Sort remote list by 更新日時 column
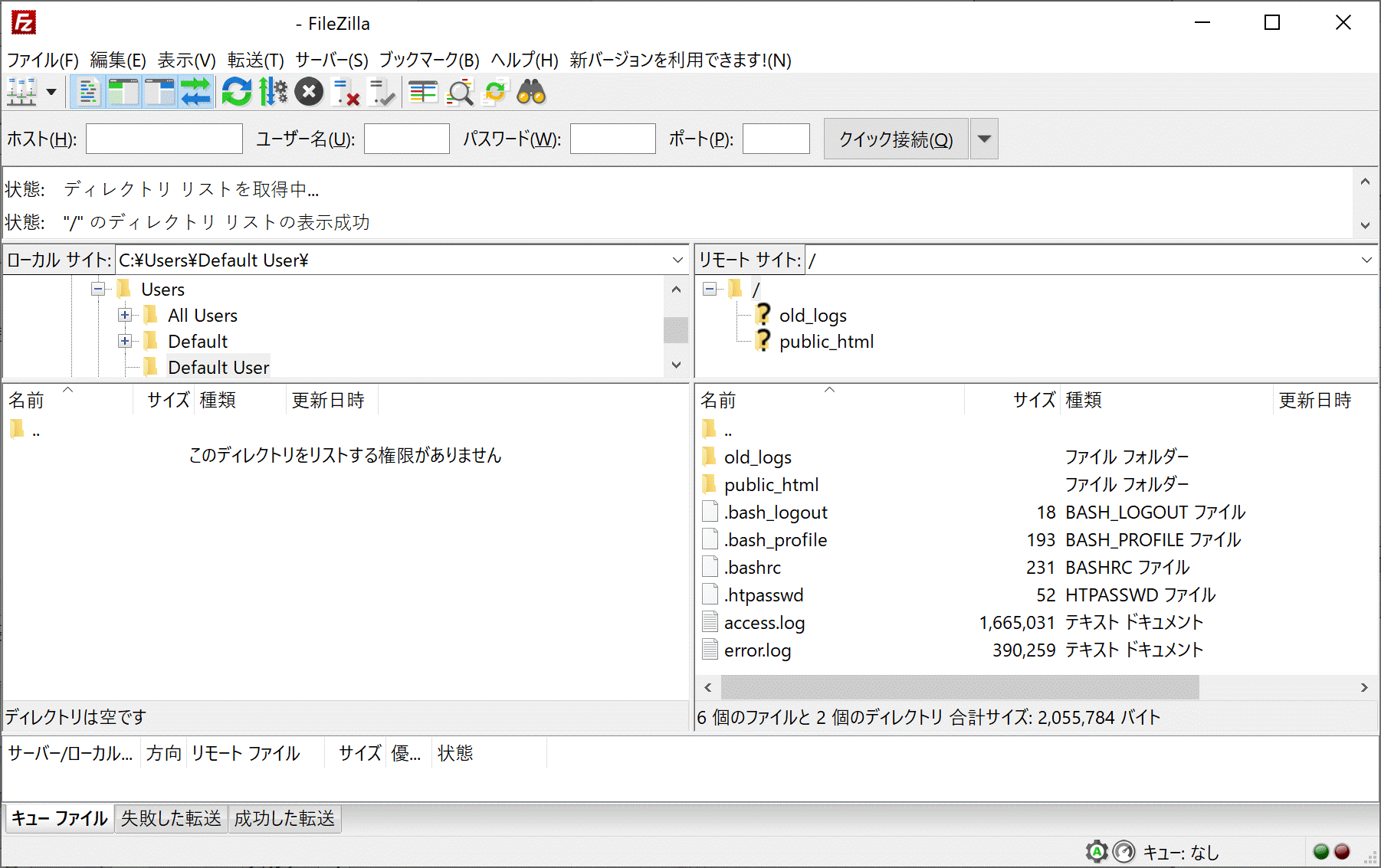This screenshot has width=1381, height=868. tap(1325, 400)
